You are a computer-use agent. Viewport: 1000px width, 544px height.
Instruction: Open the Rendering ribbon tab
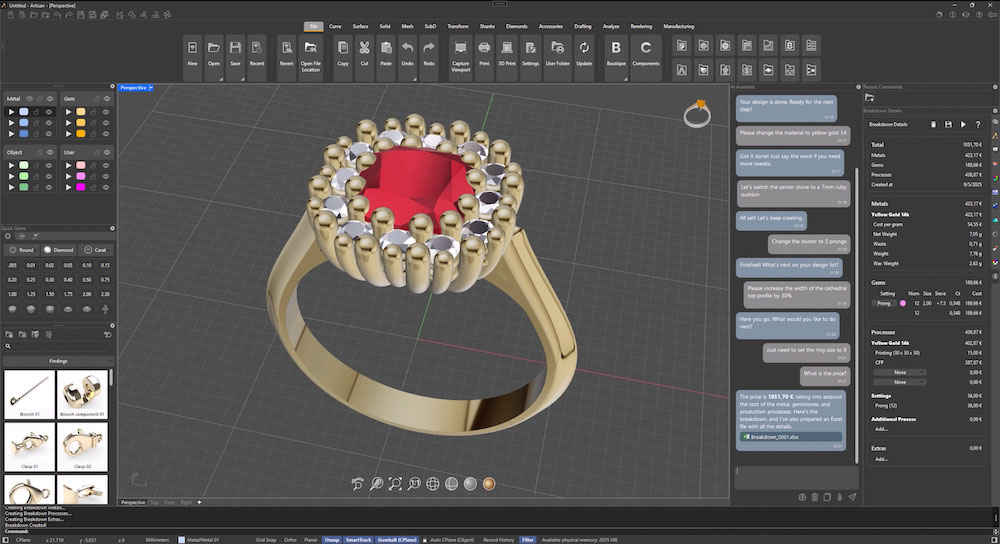641,26
